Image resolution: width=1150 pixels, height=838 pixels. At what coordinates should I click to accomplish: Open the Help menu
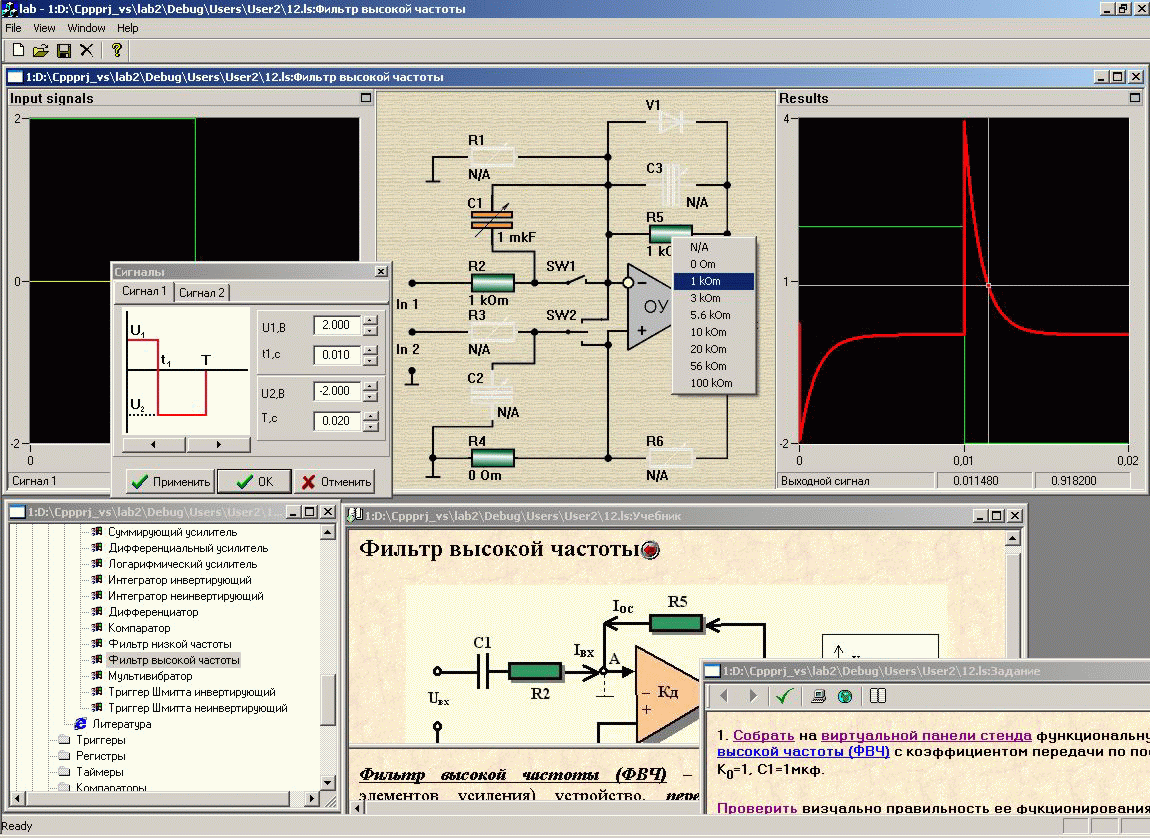pyautogui.click(x=128, y=28)
